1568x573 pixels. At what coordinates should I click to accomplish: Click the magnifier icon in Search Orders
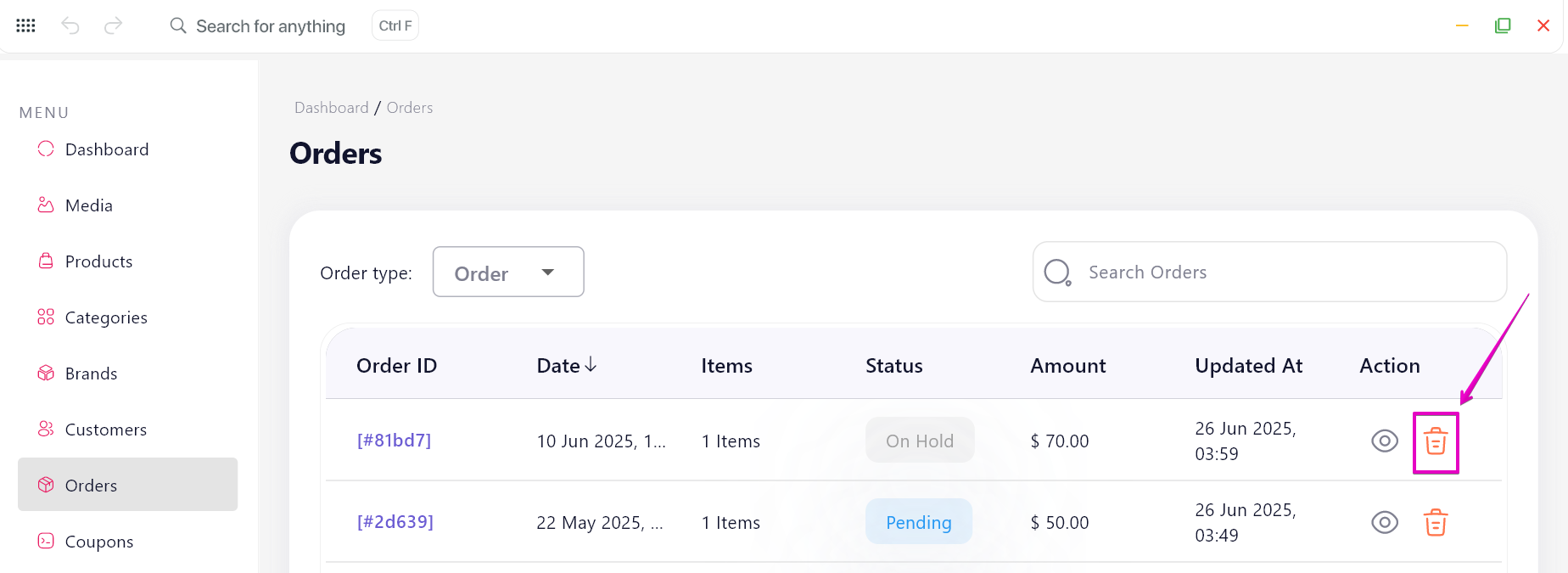1057,272
